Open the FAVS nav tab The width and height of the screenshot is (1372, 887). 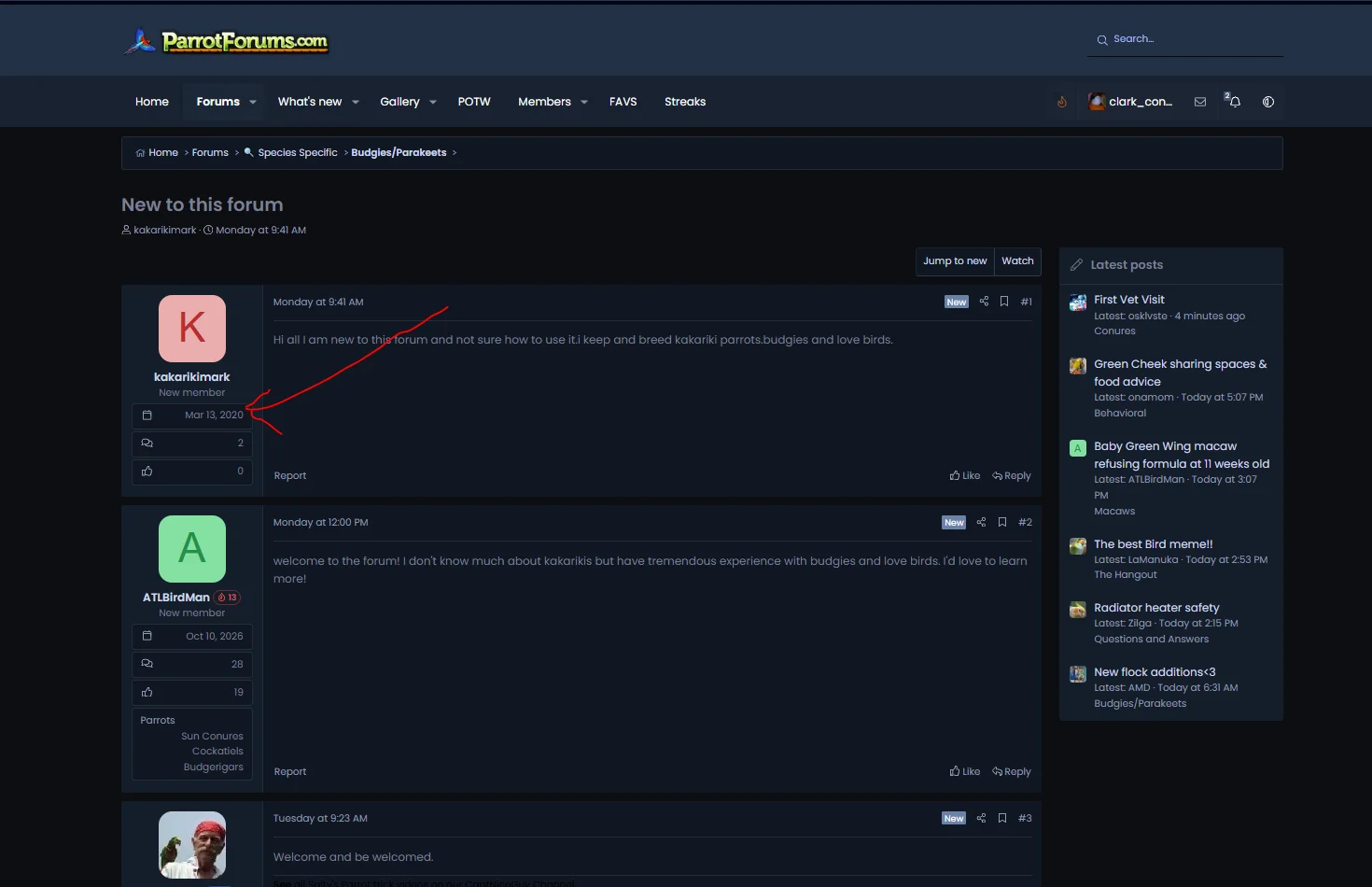[623, 102]
